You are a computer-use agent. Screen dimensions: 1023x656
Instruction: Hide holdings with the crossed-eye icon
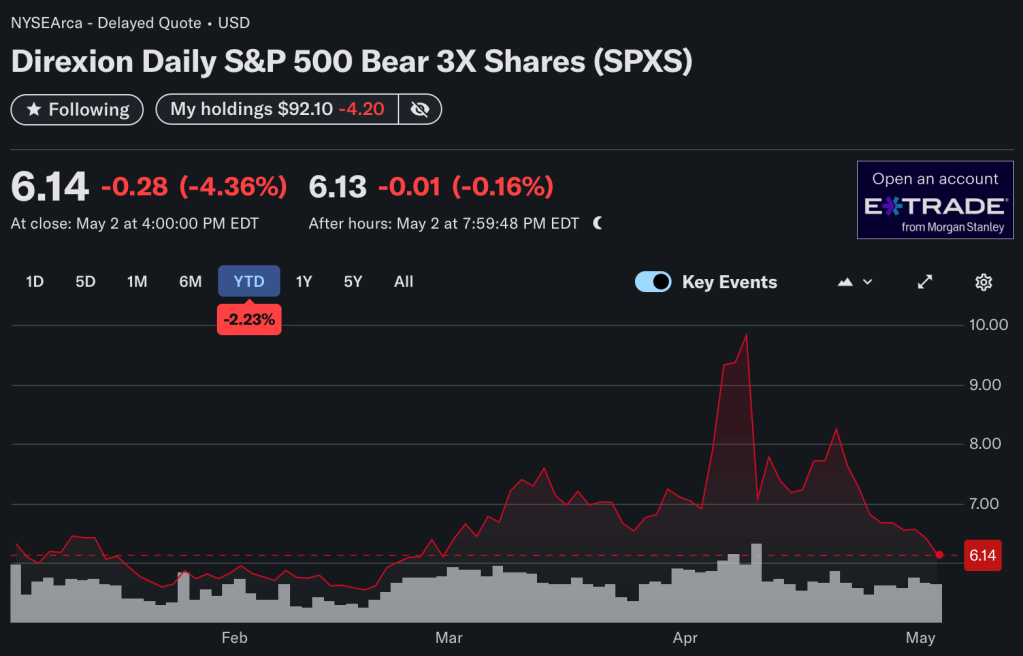coord(420,109)
